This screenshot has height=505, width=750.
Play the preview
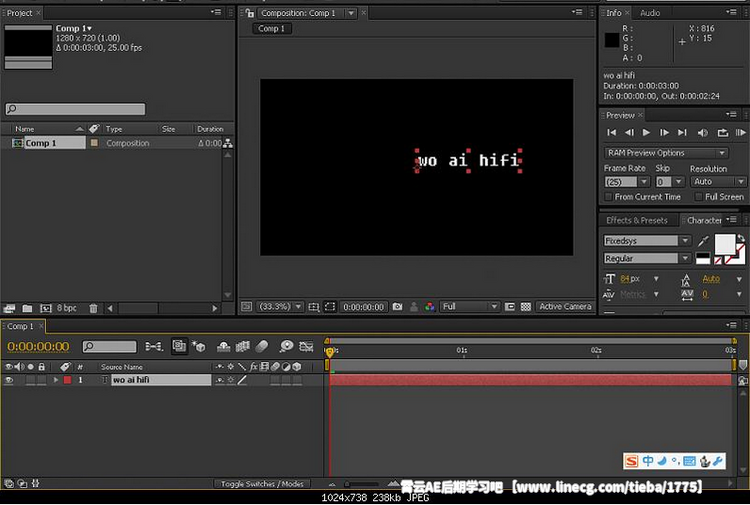[646, 132]
